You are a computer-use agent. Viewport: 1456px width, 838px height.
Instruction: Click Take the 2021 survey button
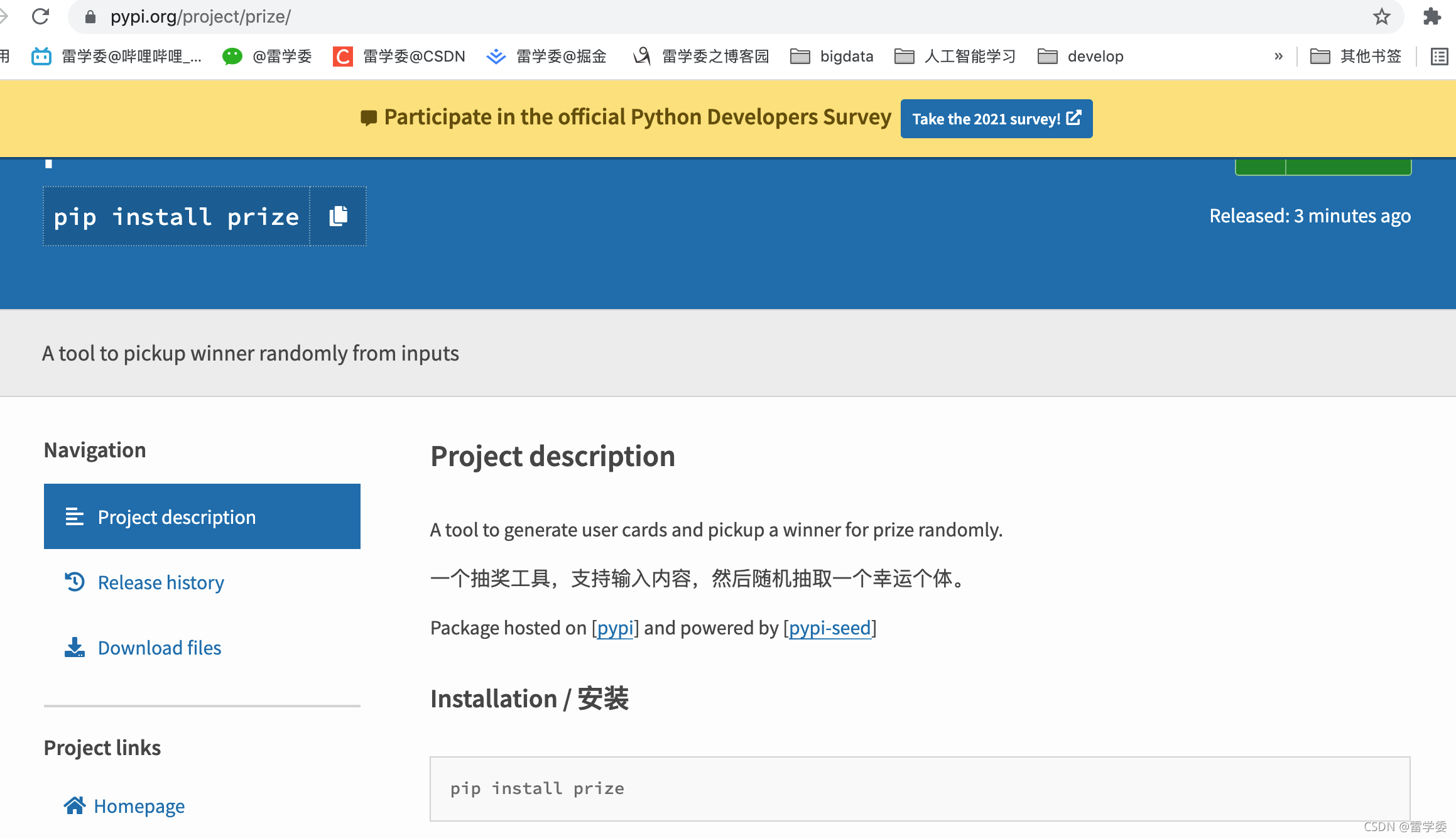pyautogui.click(x=996, y=119)
